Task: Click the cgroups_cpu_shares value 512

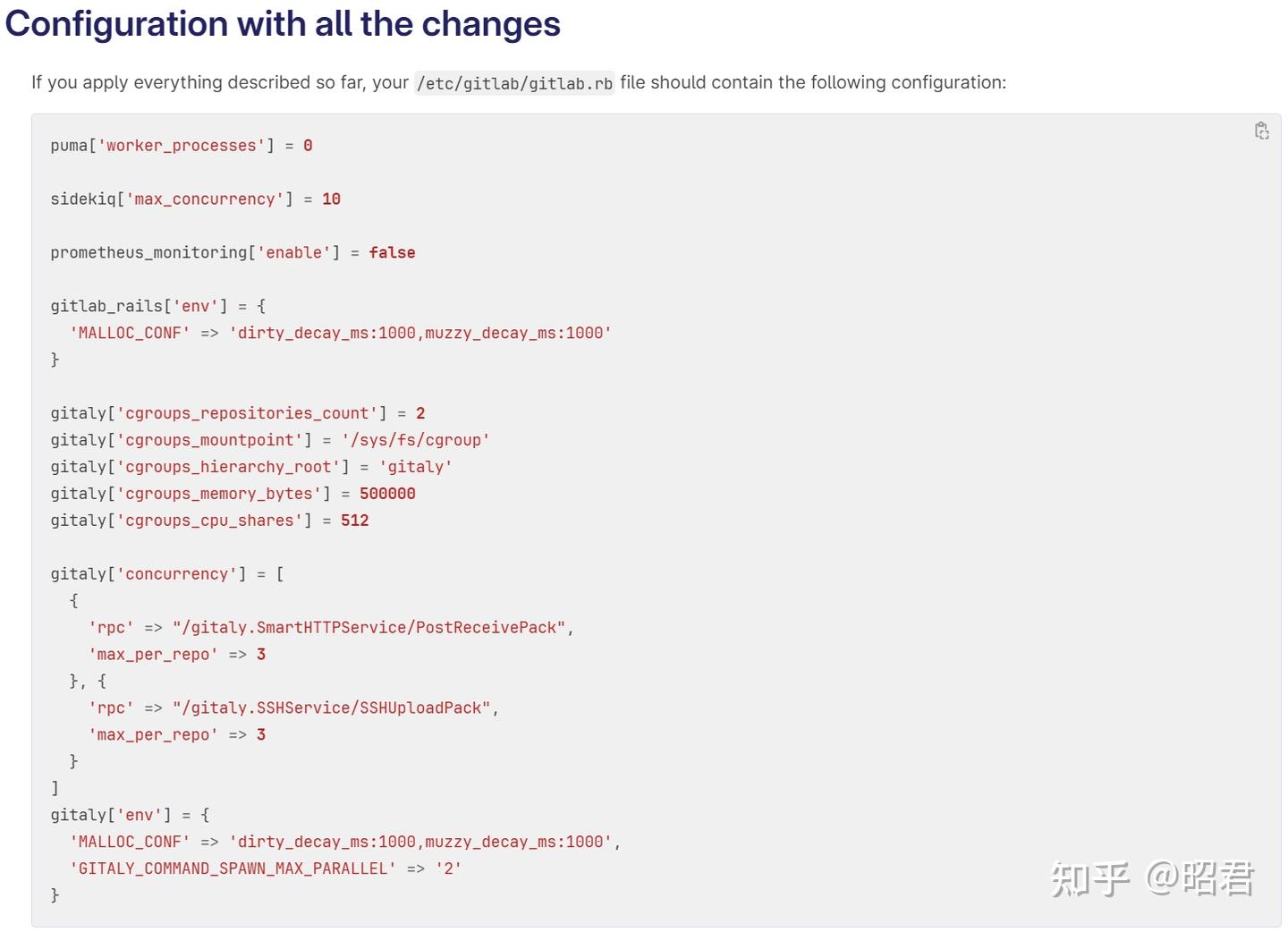Action: click(354, 521)
